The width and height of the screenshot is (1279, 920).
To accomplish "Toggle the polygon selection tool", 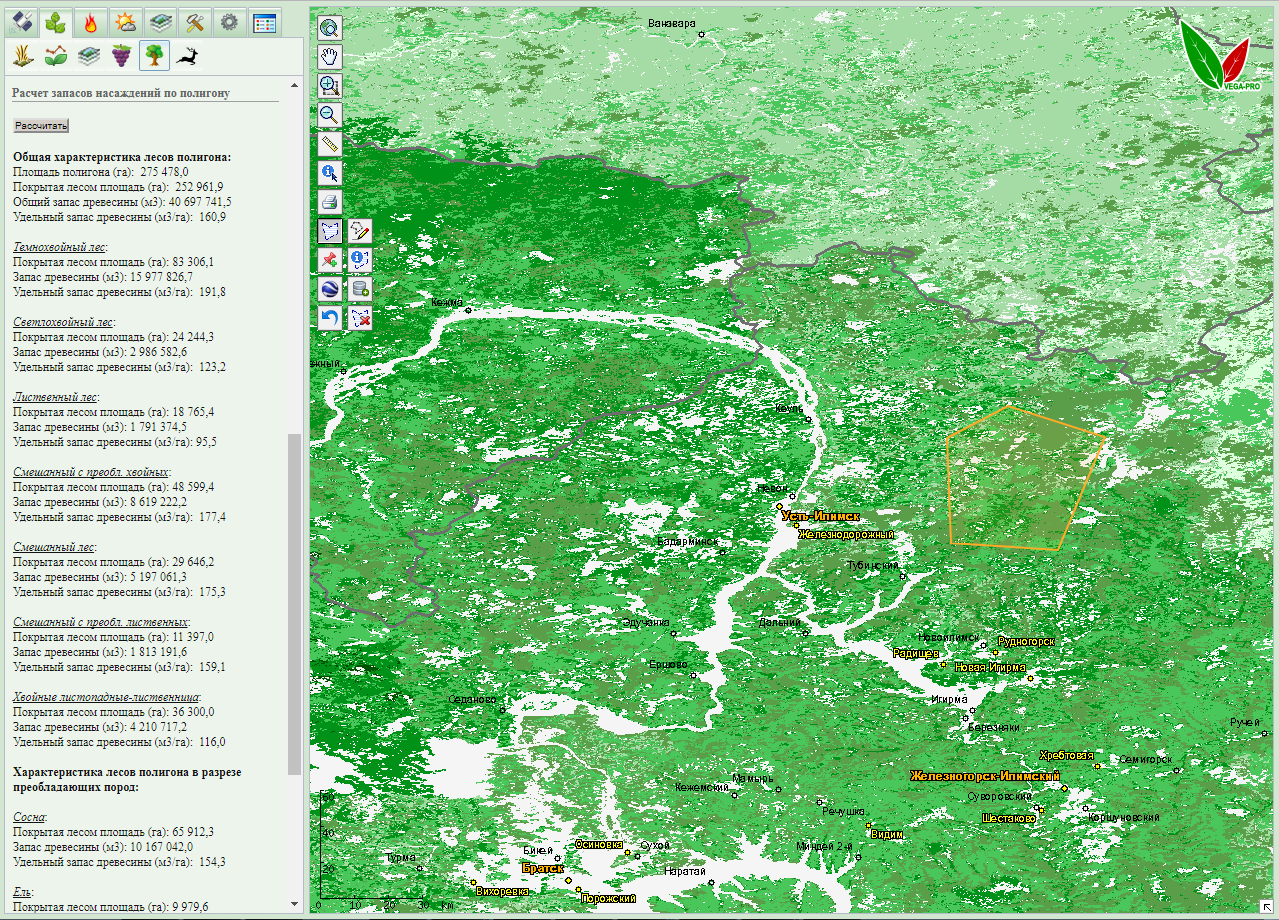I will [x=329, y=231].
